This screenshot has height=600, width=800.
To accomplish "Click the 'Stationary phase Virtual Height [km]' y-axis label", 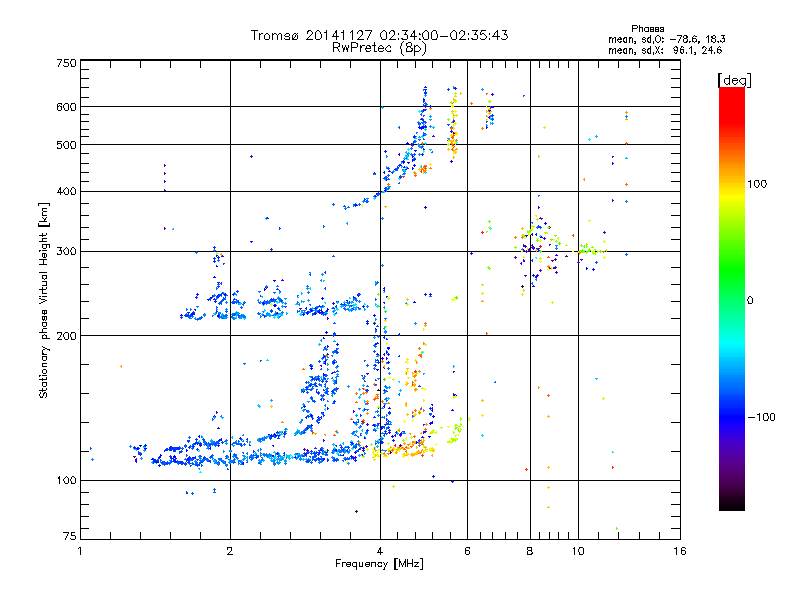I will pyautogui.click(x=44, y=300).
